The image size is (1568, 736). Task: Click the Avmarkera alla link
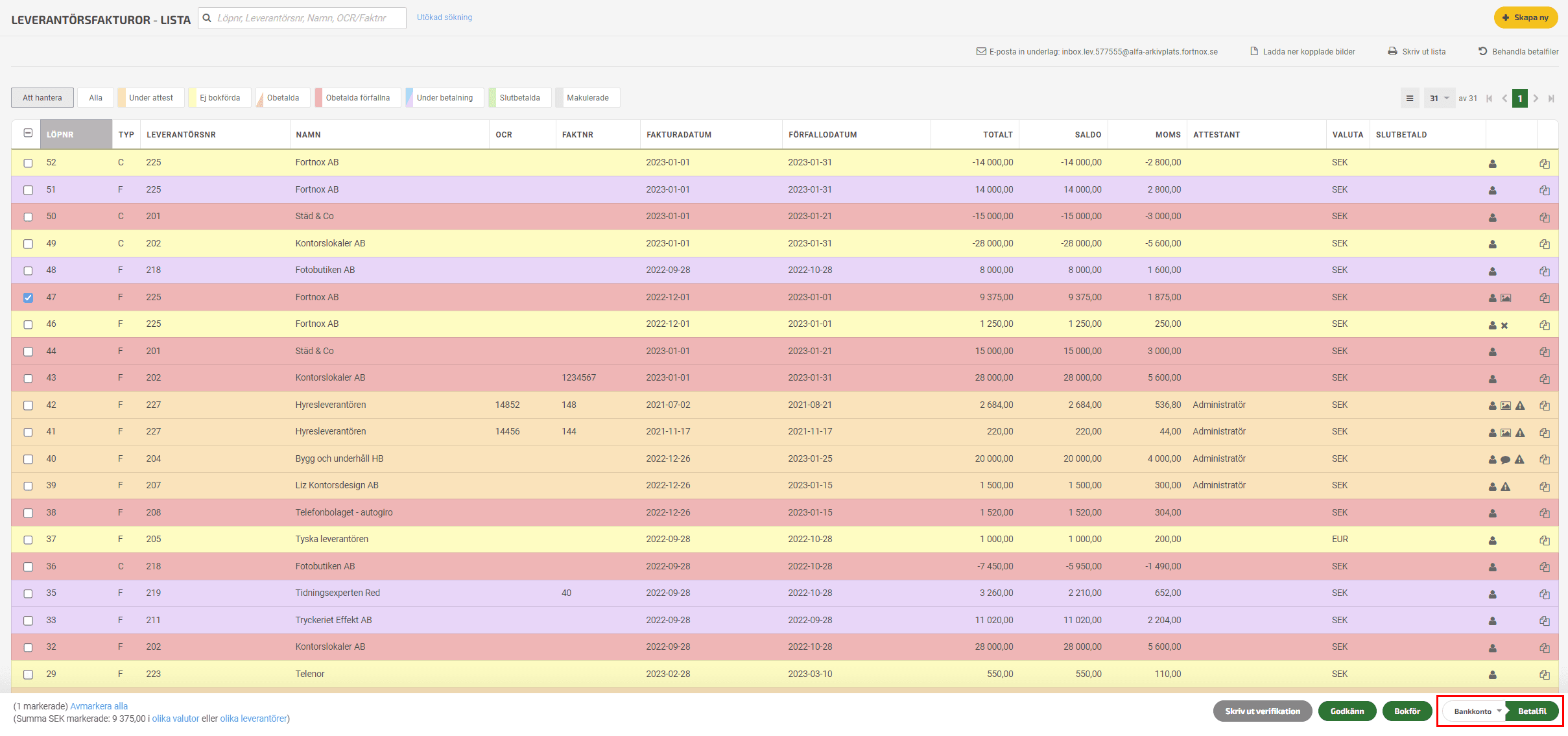(x=99, y=706)
